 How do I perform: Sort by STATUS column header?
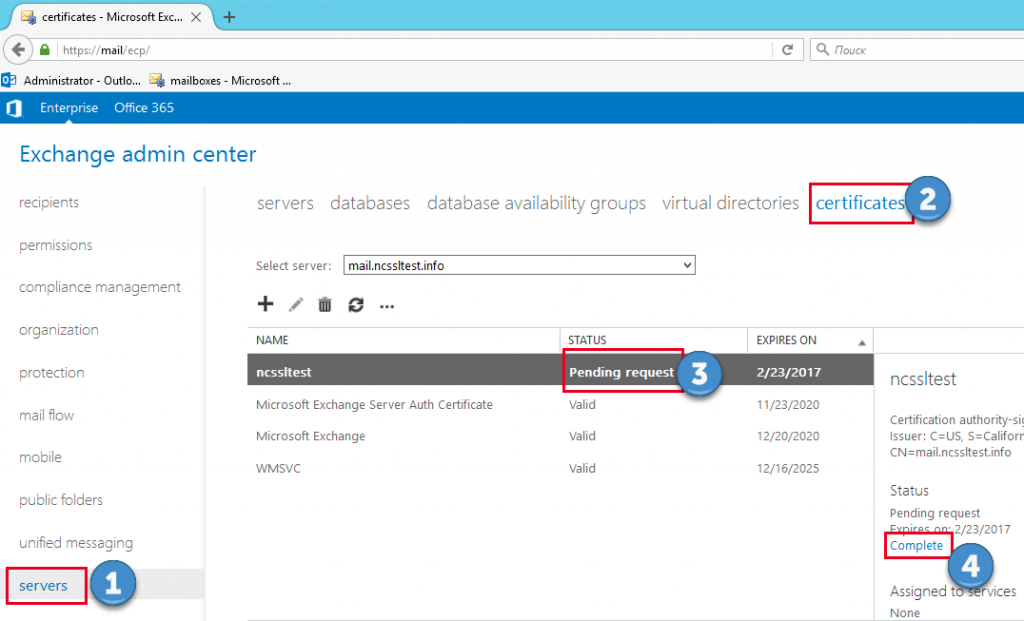tap(587, 340)
